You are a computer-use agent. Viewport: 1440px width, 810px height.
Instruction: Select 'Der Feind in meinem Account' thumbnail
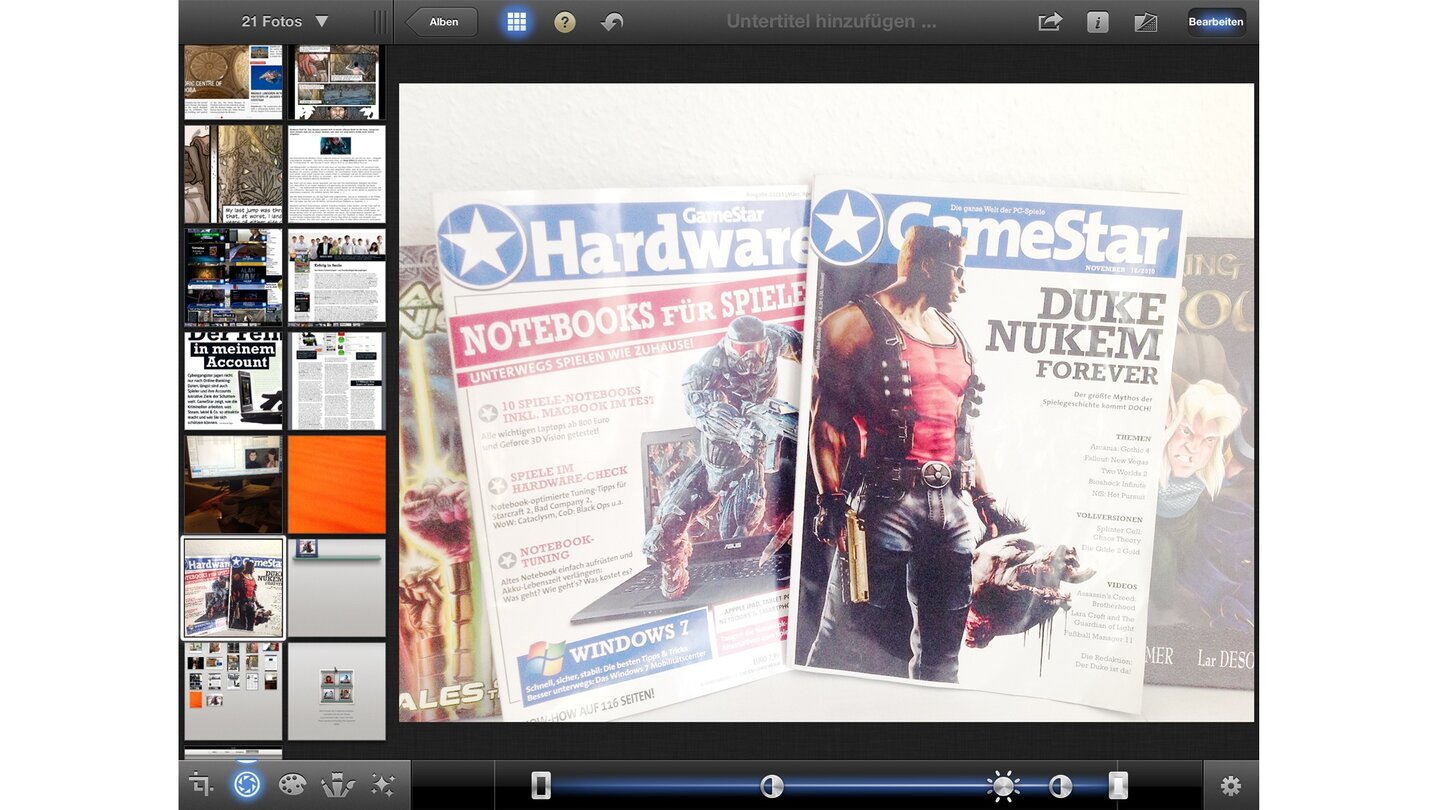tap(233, 381)
